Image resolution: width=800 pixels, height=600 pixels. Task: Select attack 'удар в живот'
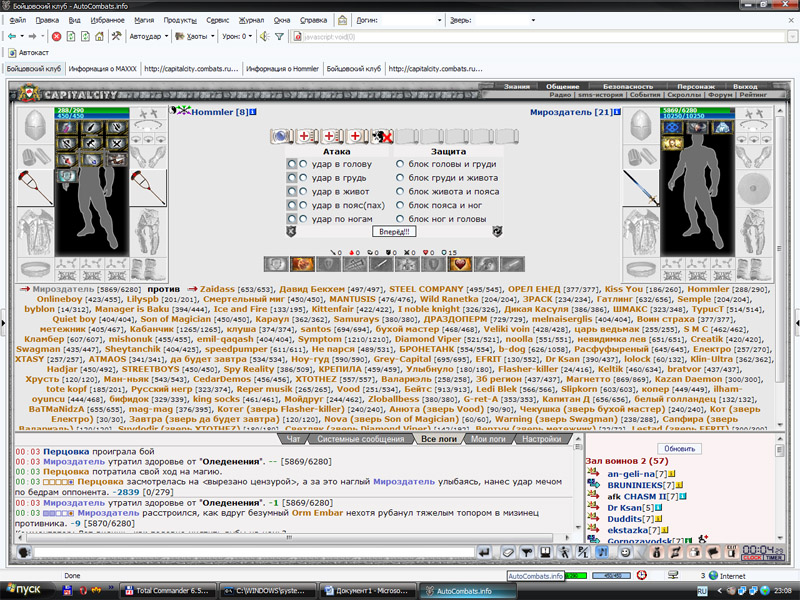pyautogui.click(x=303, y=191)
